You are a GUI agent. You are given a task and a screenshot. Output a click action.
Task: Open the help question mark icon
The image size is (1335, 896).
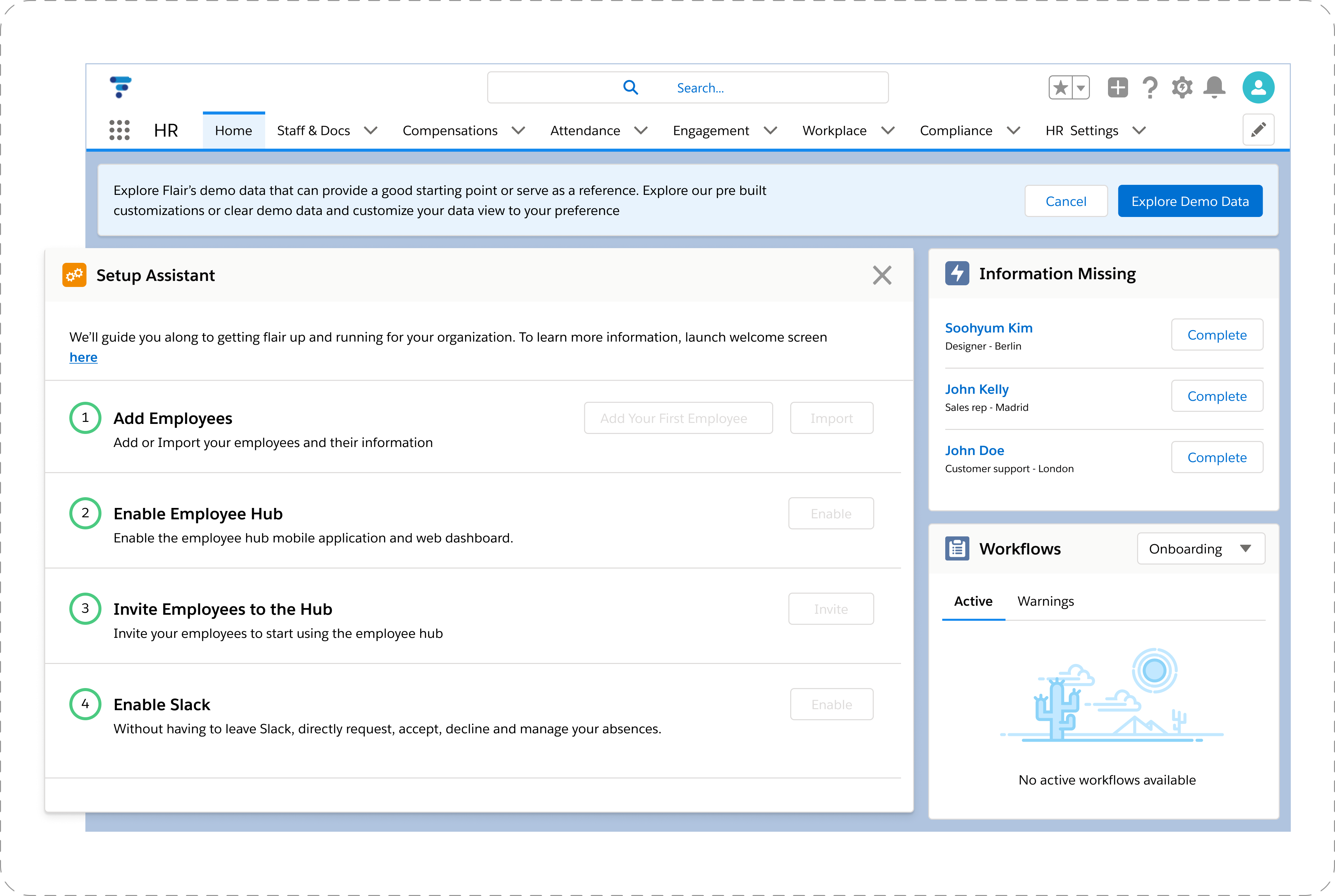(1150, 88)
